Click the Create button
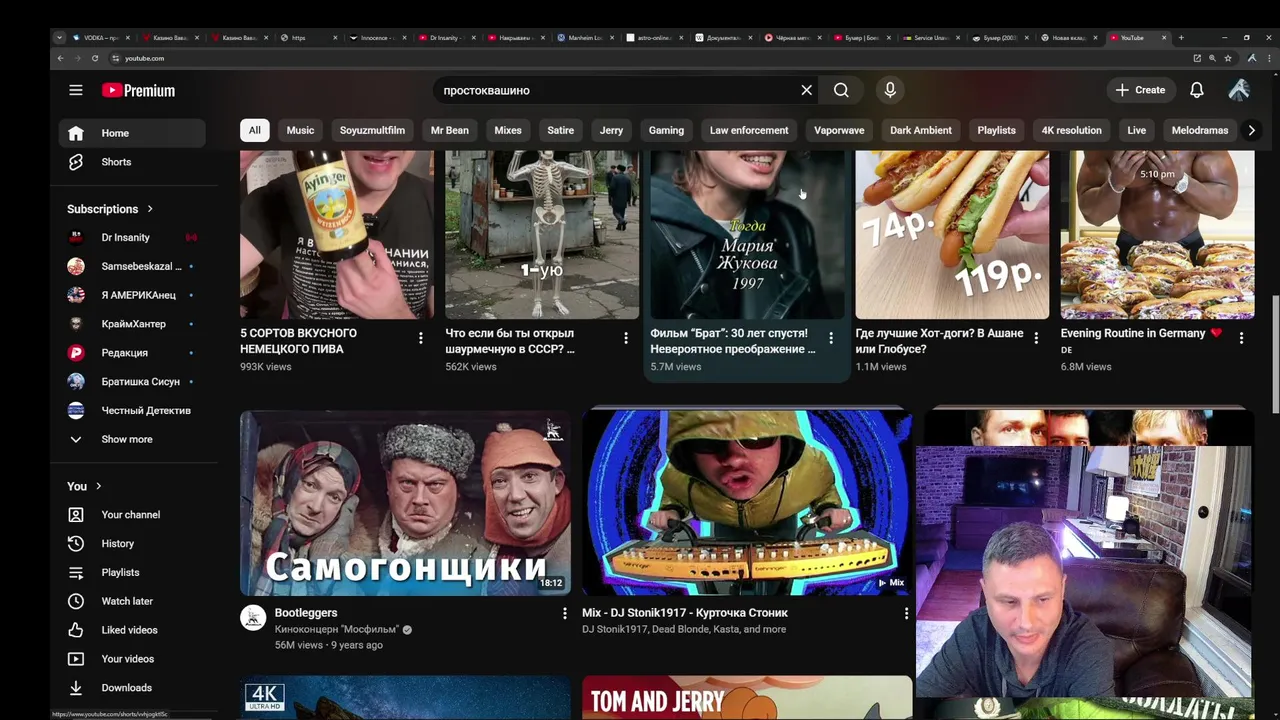Image resolution: width=1280 pixels, height=720 pixels. coord(1141,90)
